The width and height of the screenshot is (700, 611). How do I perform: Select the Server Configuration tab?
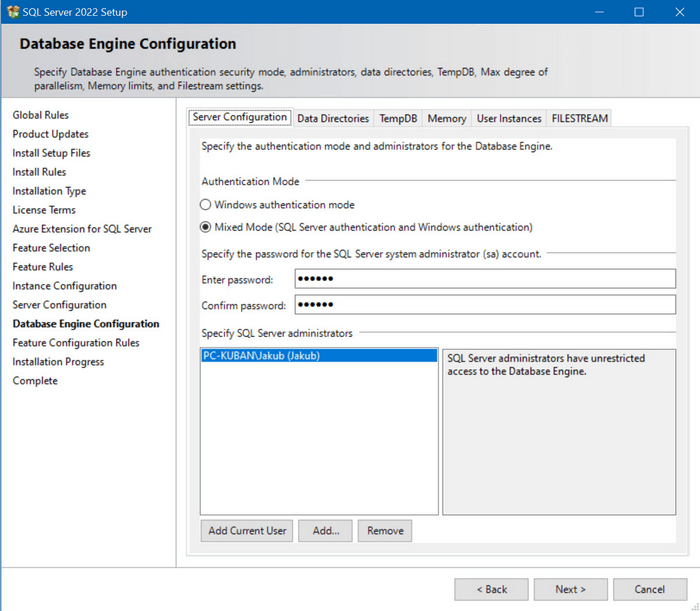(x=239, y=117)
